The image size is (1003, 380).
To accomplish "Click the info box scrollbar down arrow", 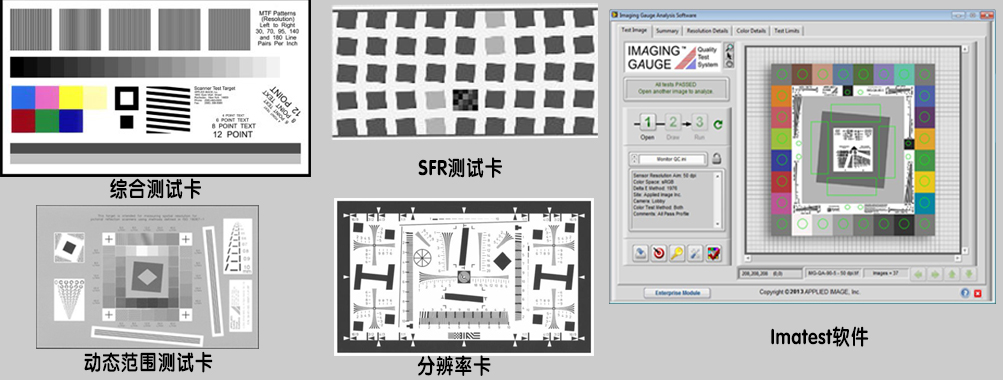I will 717,225.
